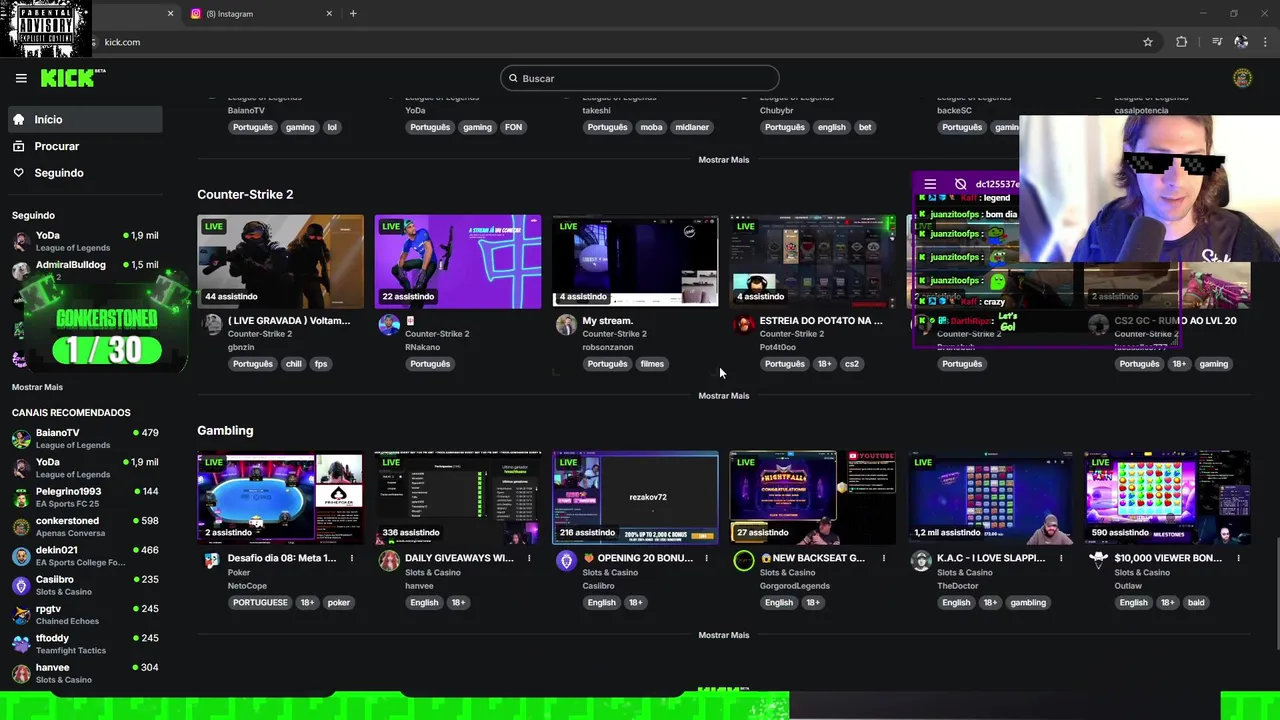1280x720 pixels.
Task: Select poker tag on NetoCope stream
Action: click(x=338, y=603)
